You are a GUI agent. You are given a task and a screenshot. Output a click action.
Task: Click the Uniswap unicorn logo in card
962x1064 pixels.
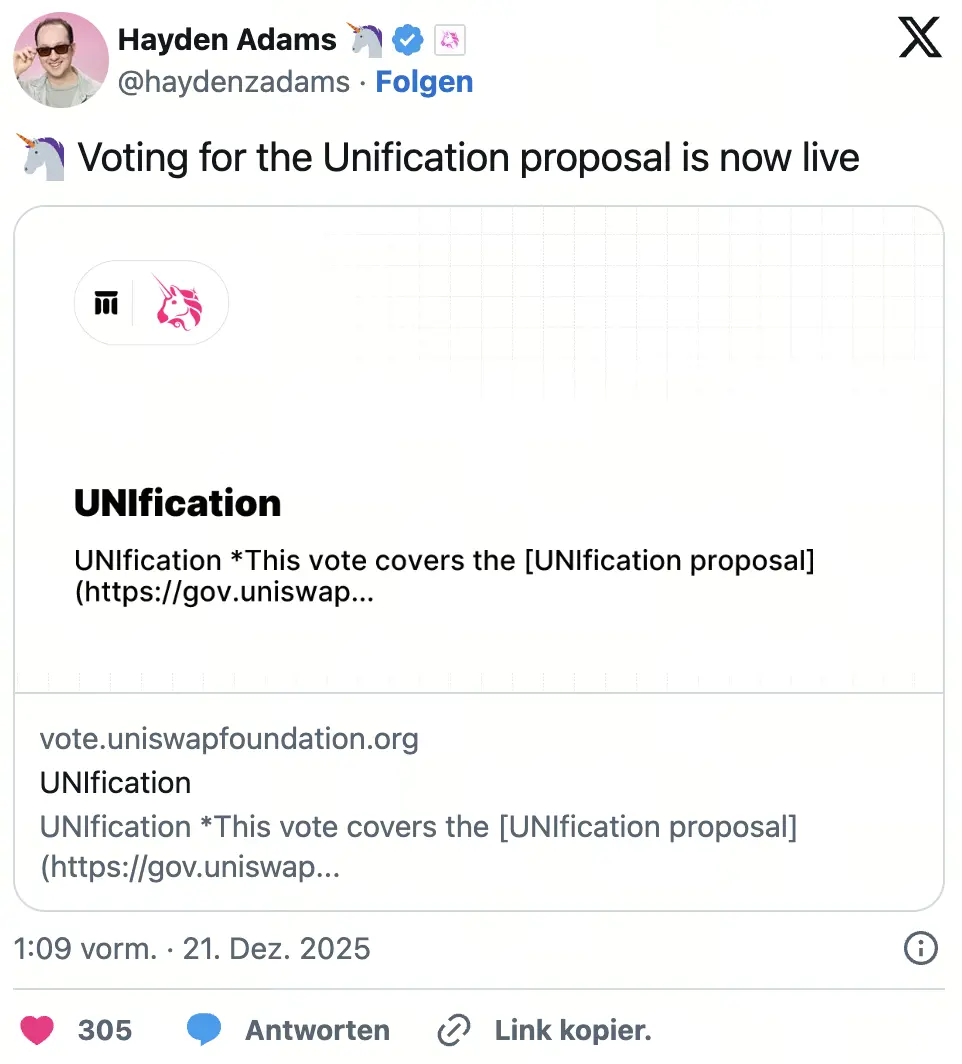coord(179,303)
